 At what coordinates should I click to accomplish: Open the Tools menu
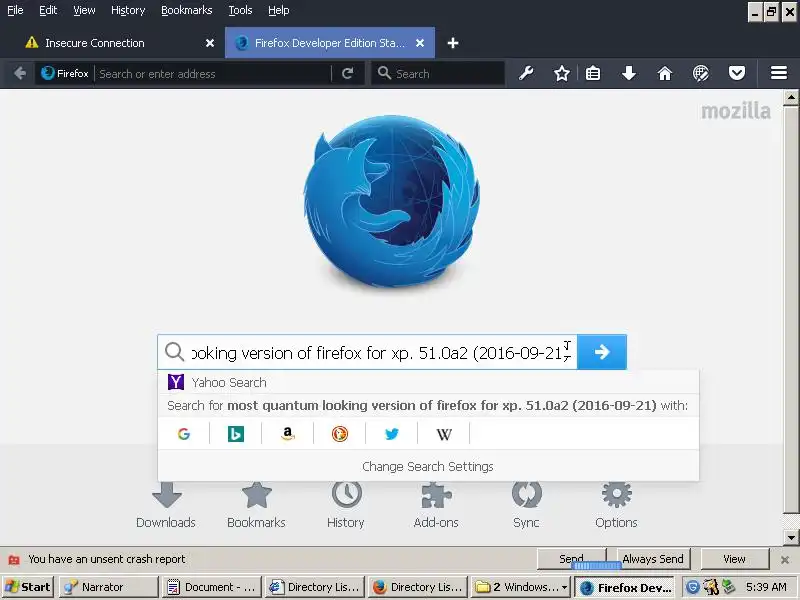tap(240, 10)
